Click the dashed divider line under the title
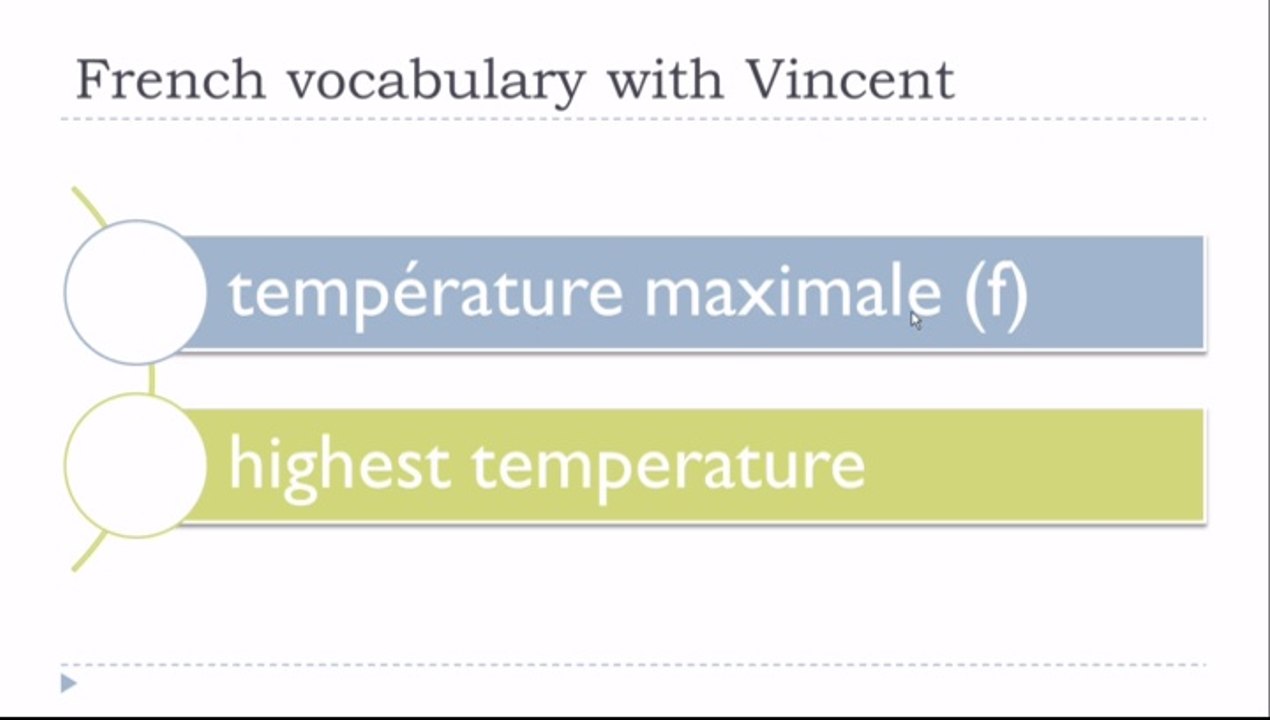Viewport: 1270px width, 720px height. click(x=633, y=119)
